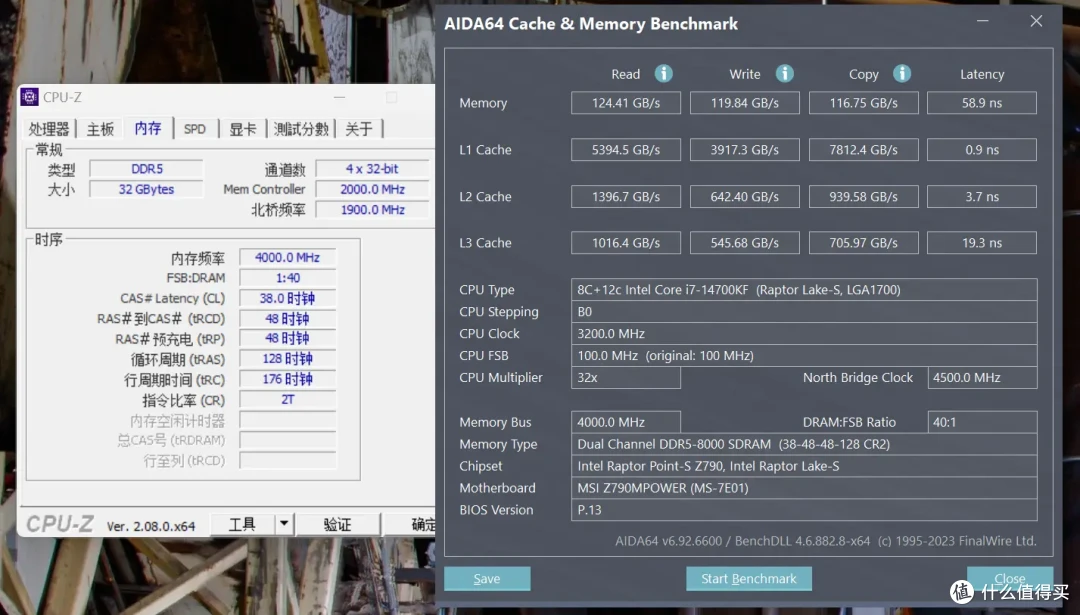The width and height of the screenshot is (1080, 615).
Task: Select the 内存 tab in CPU-Z
Action: click(x=147, y=127)
